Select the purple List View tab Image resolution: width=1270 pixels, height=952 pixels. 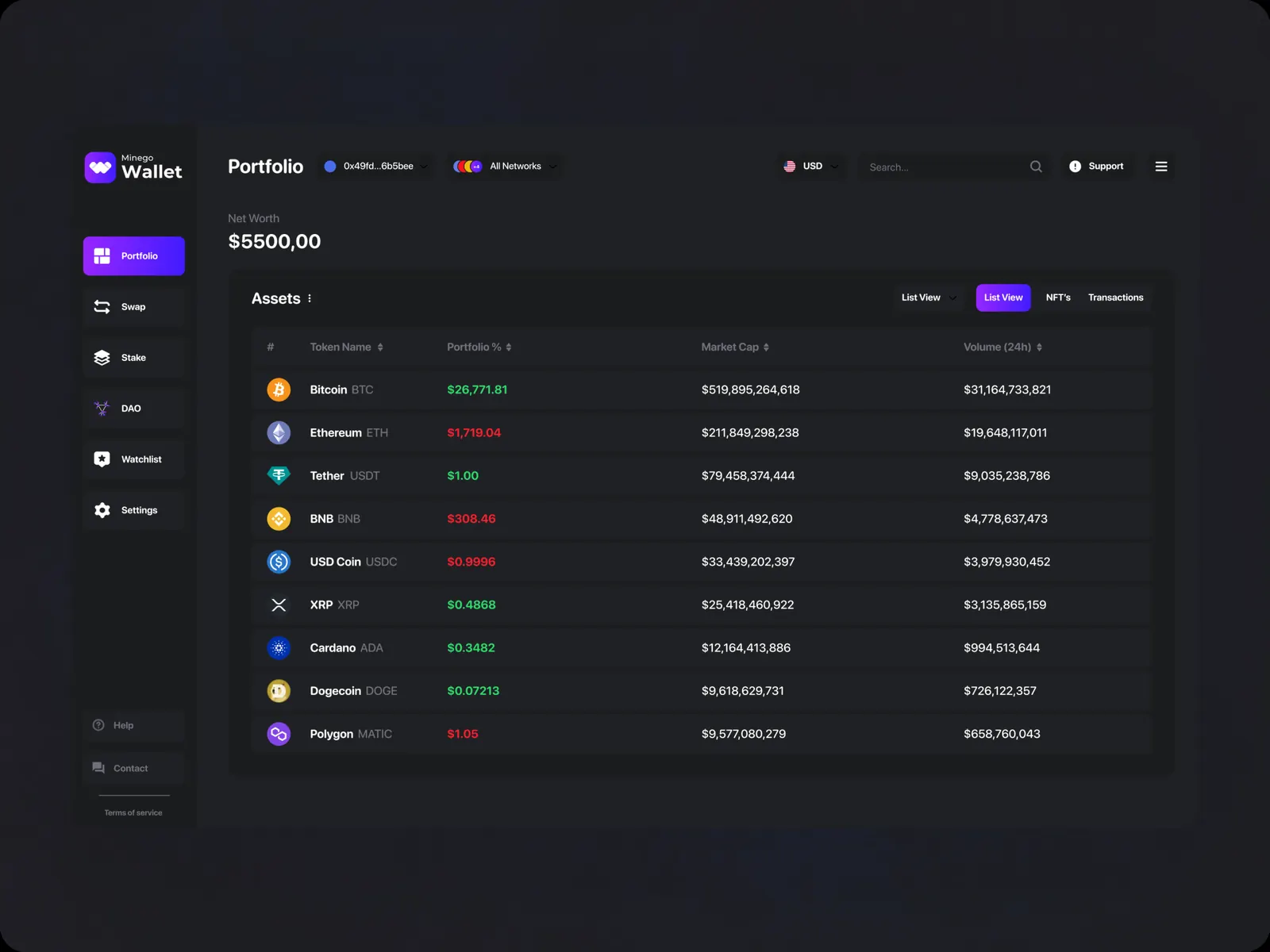click(1003, 298)
